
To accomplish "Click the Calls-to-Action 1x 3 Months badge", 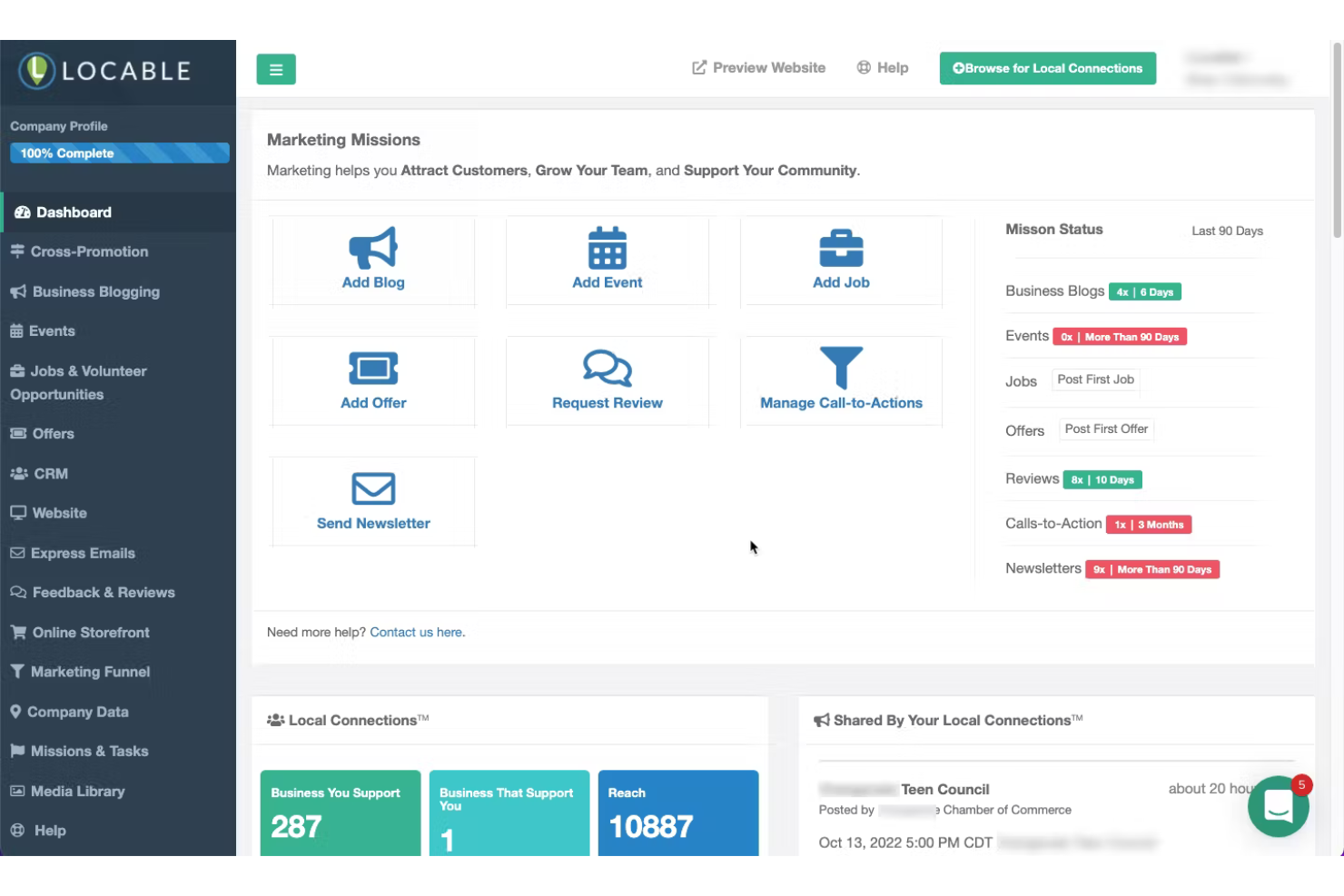I will point(1149,525).
